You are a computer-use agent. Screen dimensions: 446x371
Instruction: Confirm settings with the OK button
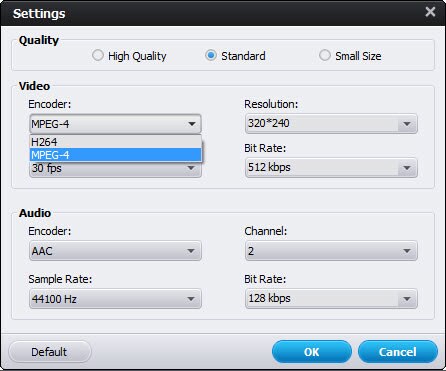pyautogui.click(x=312, y=352)
